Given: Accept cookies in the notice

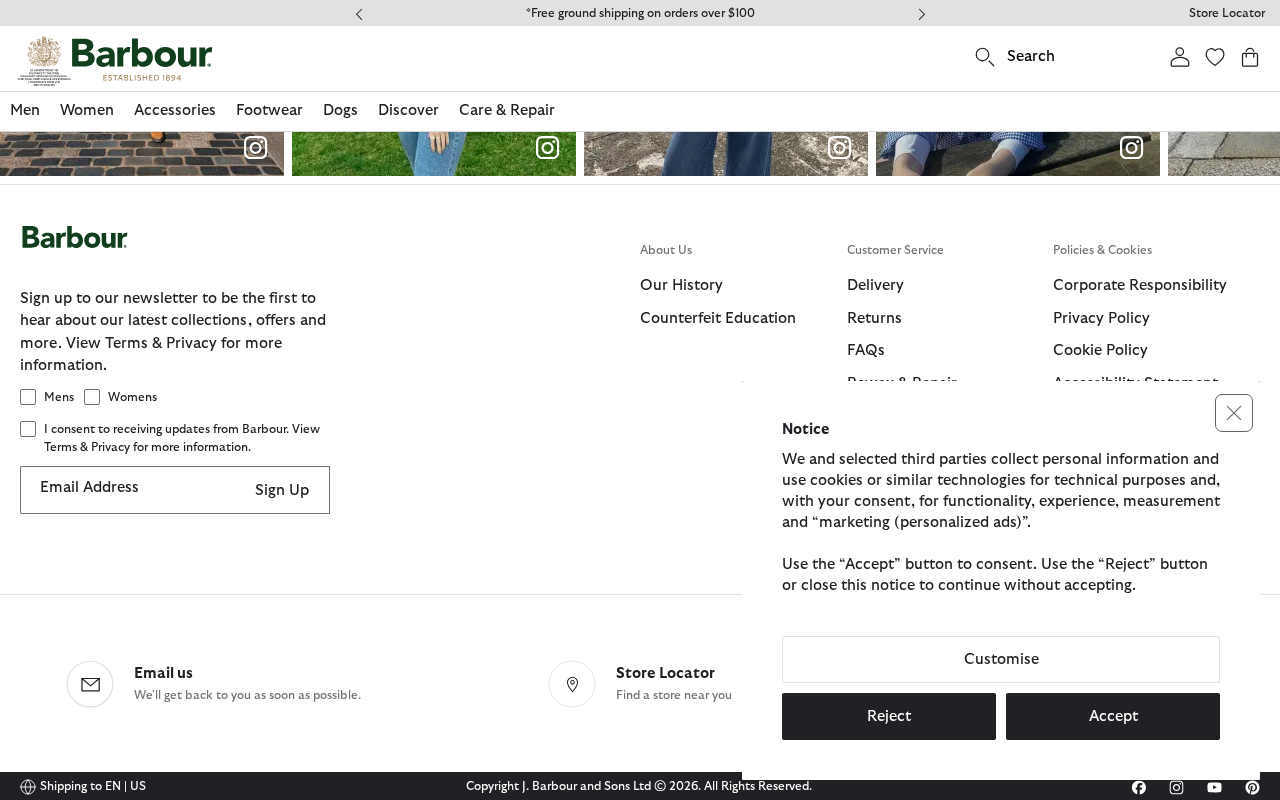Looking at the screenshot, I should (x=1113, y=716).
